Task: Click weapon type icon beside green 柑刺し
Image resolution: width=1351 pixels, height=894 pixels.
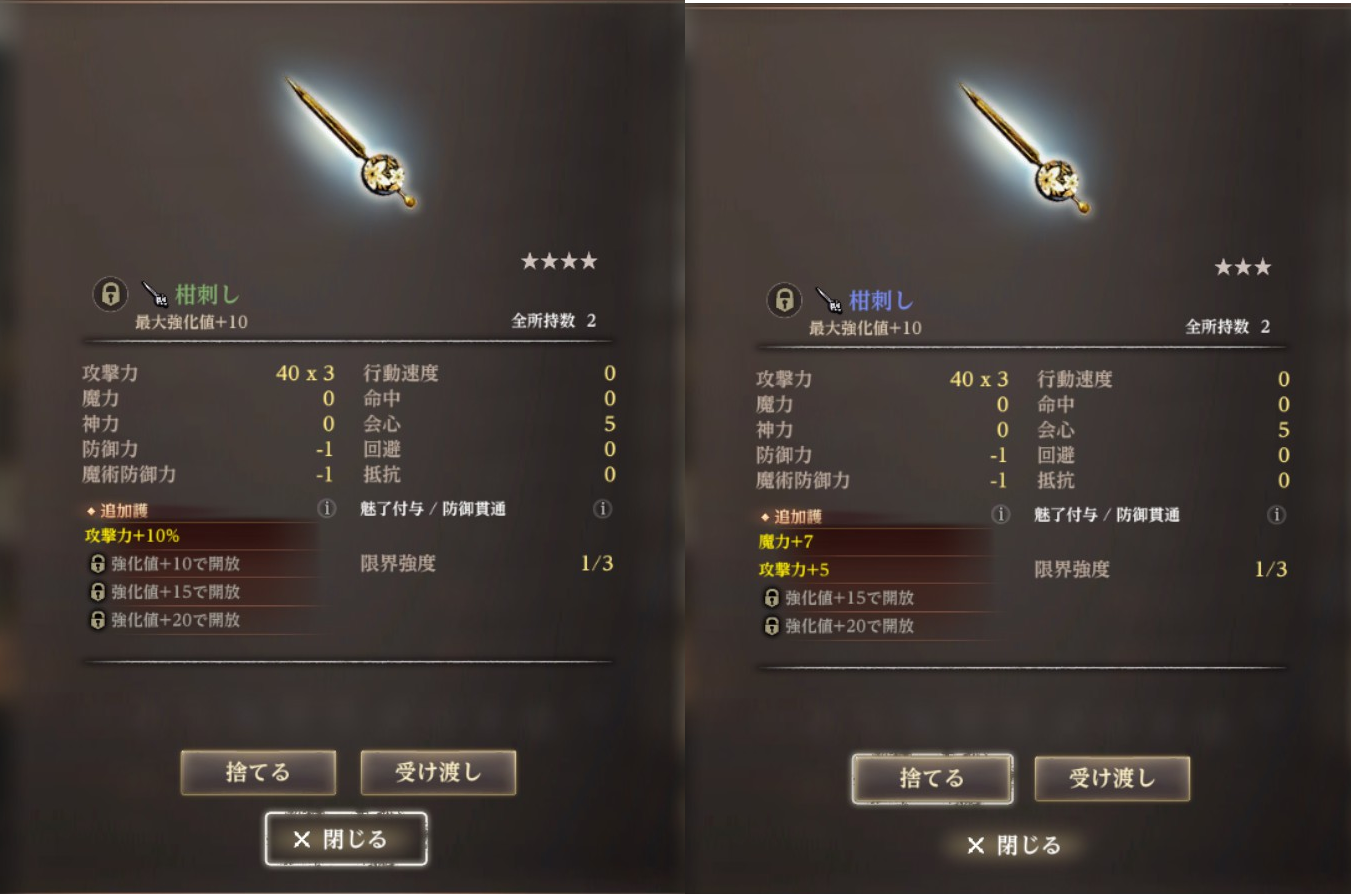Action: point(155,294)
